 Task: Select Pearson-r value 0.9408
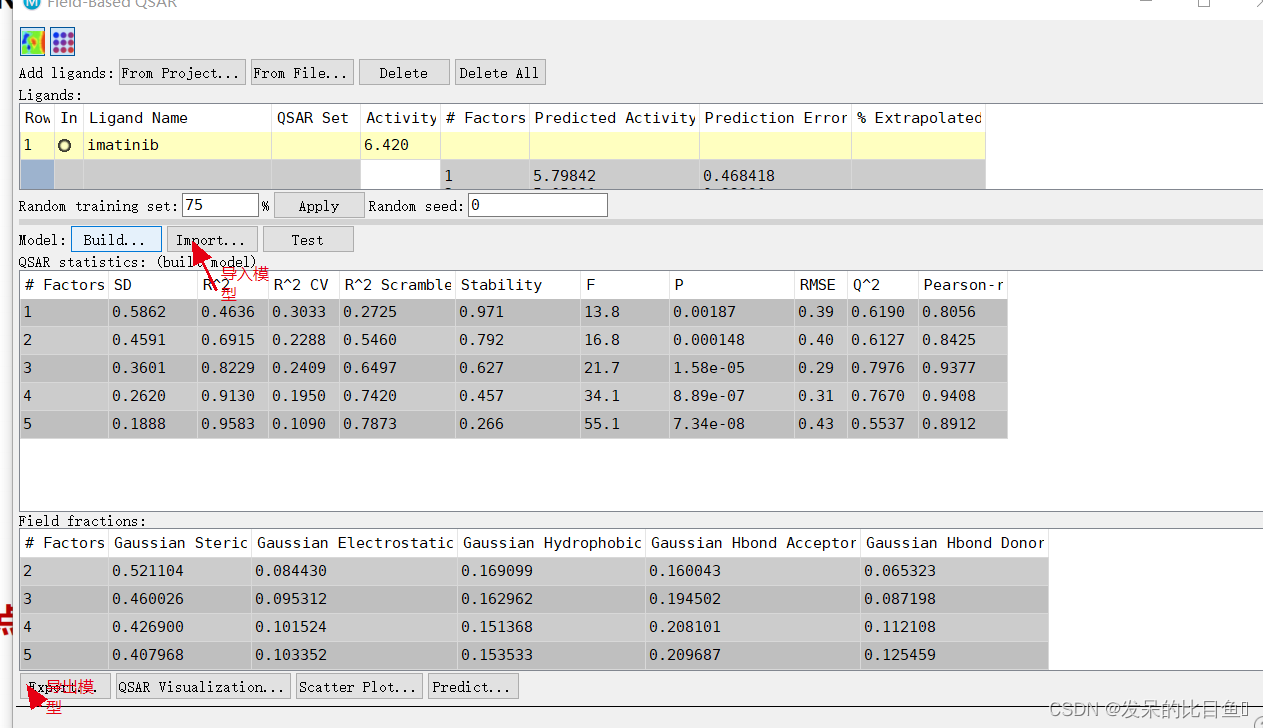962,396
